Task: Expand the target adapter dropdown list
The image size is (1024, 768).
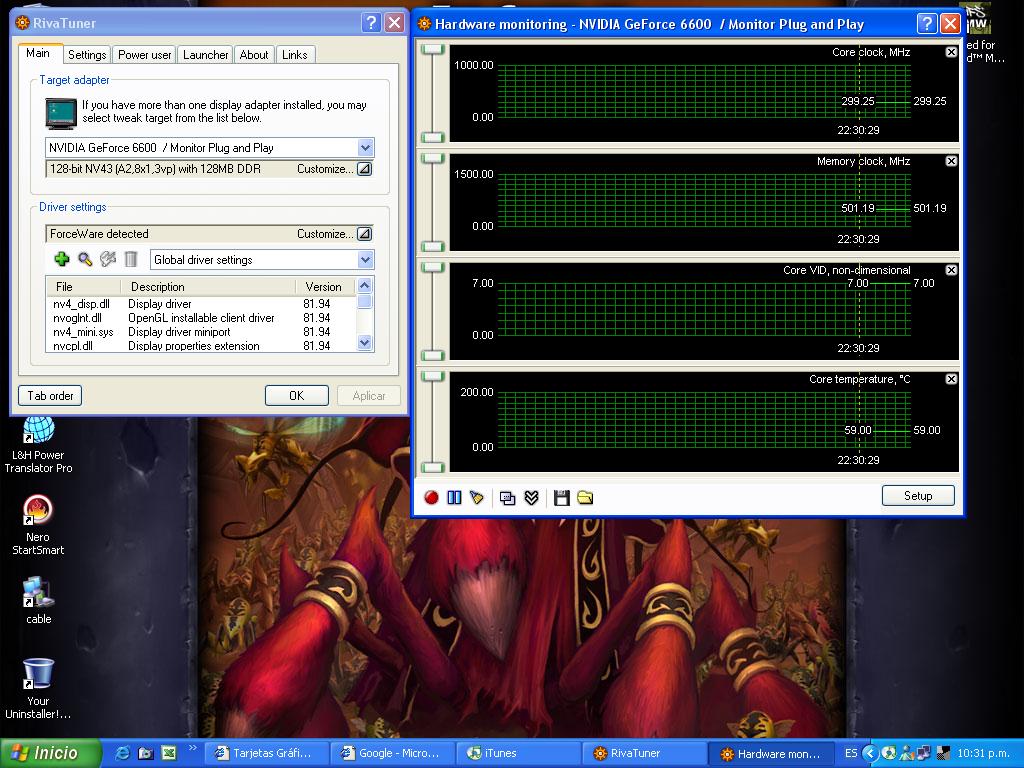Action: pos(365,148)
